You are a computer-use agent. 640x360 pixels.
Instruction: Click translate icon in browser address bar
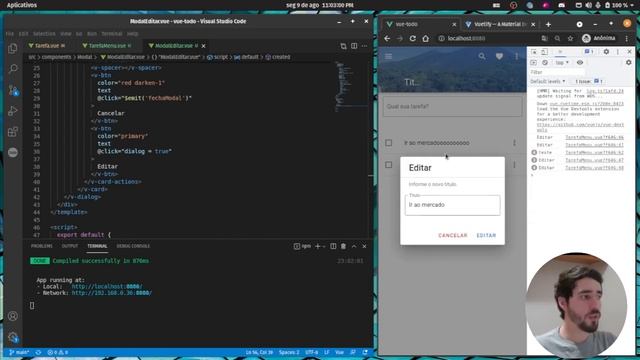point(544,38)
